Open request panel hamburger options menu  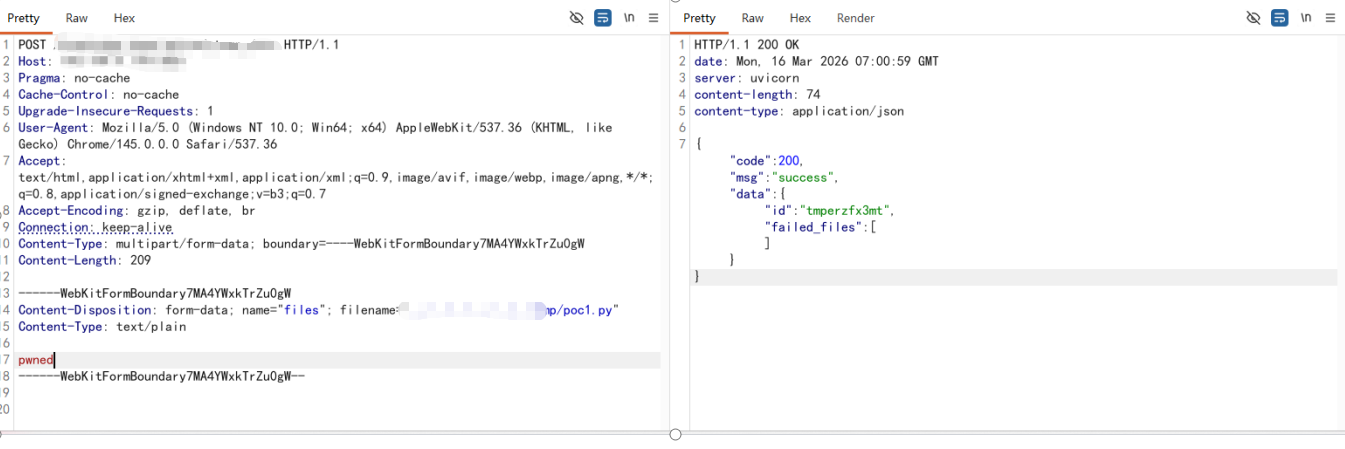pos(653,18)
